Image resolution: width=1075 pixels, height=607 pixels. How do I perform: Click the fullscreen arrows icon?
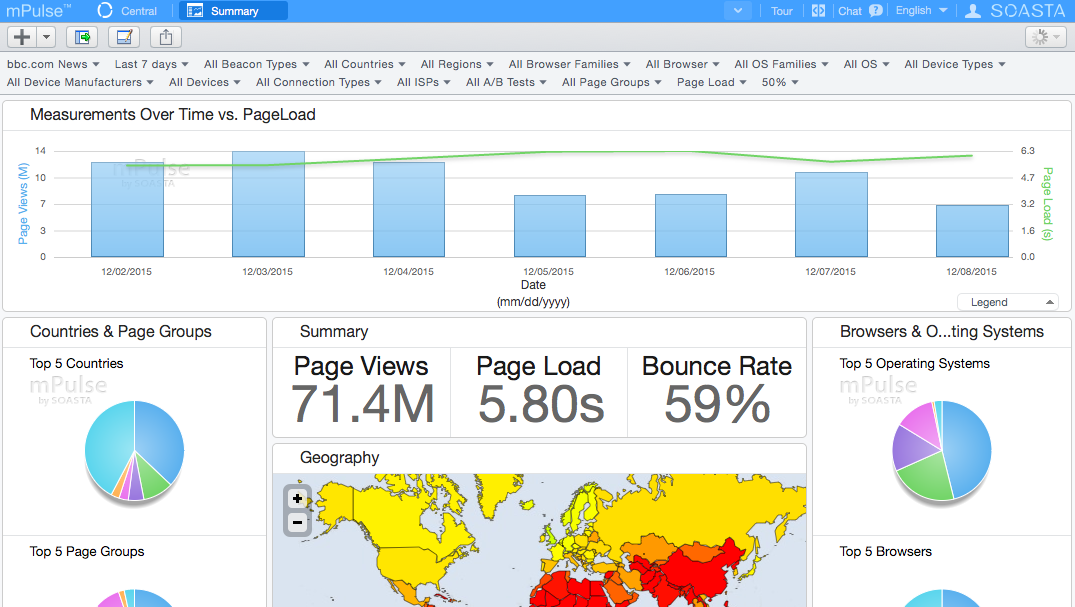818,10
